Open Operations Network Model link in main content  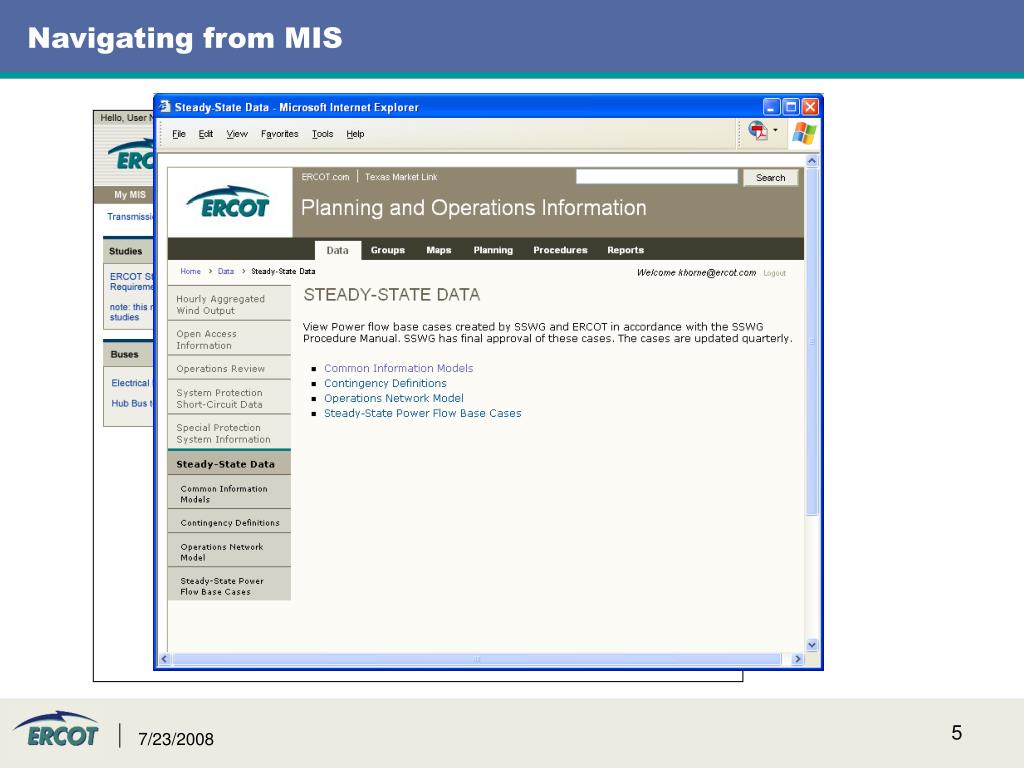[x=394, y=398]
